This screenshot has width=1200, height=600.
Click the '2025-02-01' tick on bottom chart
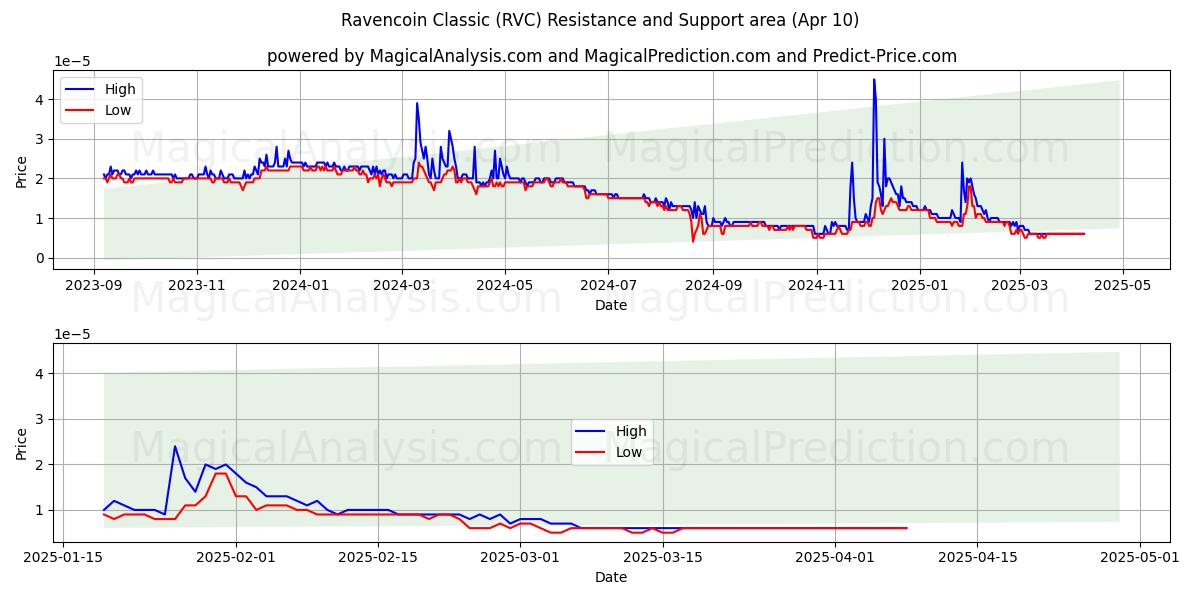click(x=236, y=558)
